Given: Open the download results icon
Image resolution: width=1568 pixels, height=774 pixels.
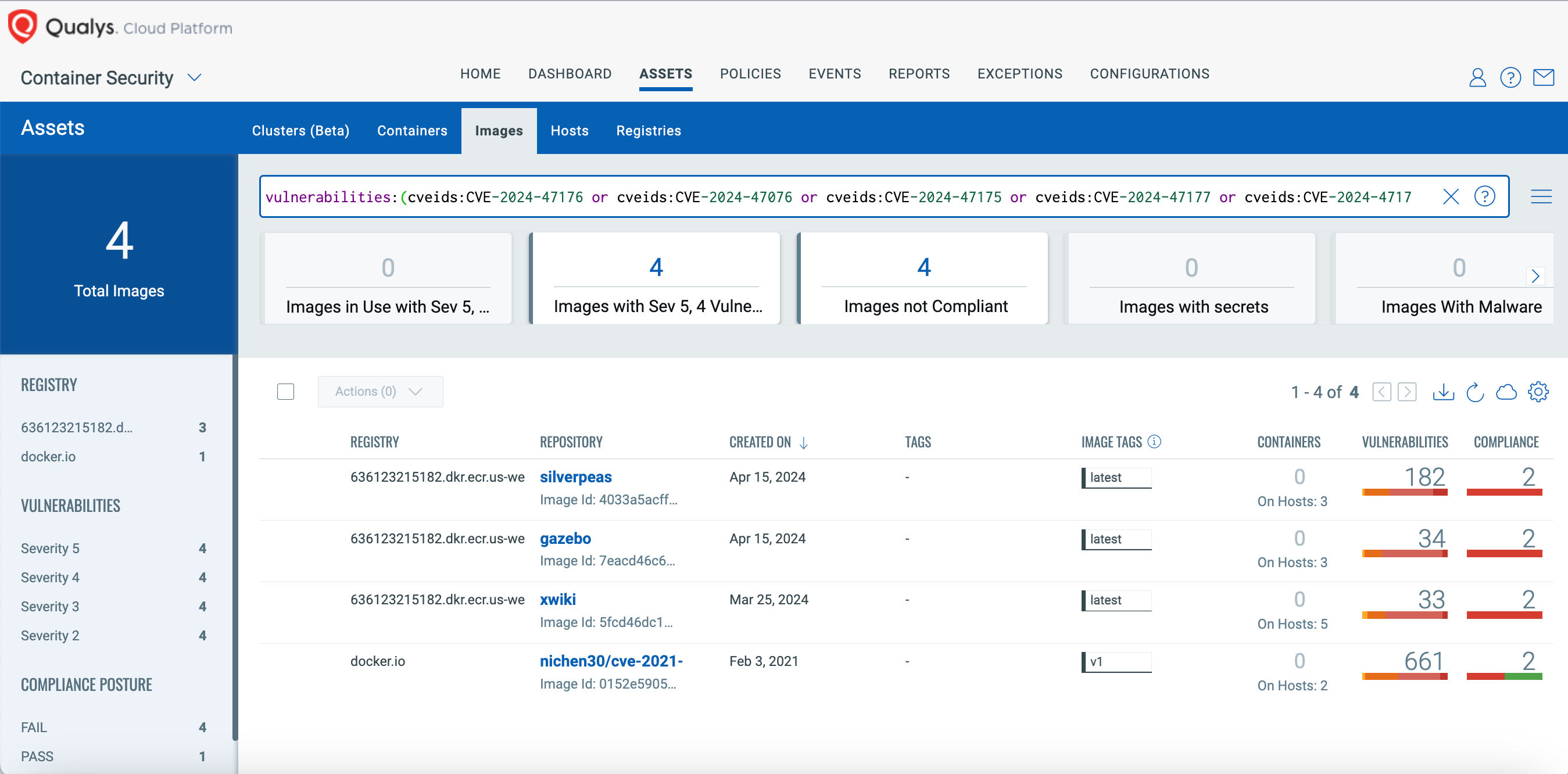Looking at the screenshot, I should tap(1443, 392).
